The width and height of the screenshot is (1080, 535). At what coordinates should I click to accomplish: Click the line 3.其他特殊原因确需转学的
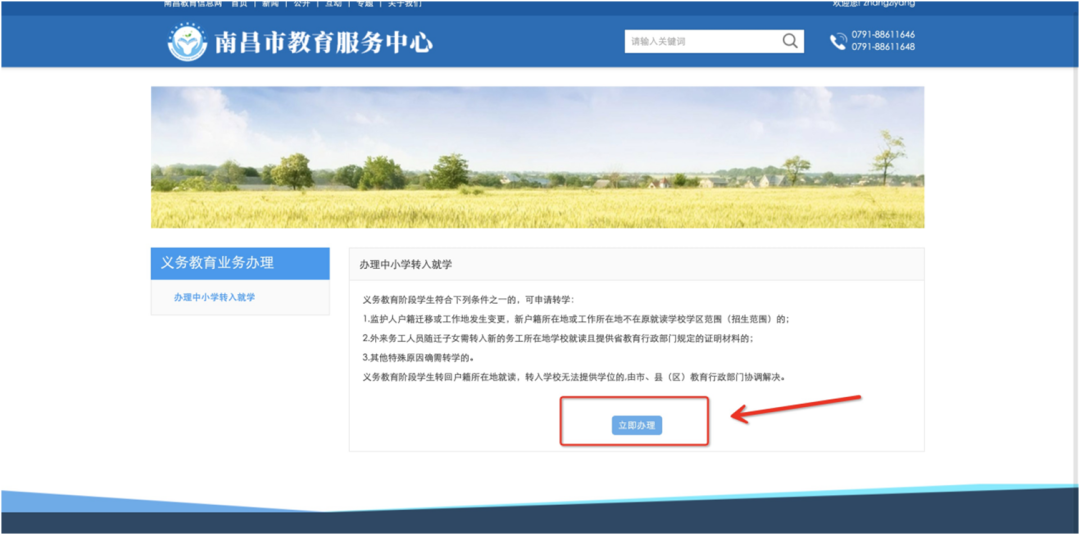coord(418,358)
